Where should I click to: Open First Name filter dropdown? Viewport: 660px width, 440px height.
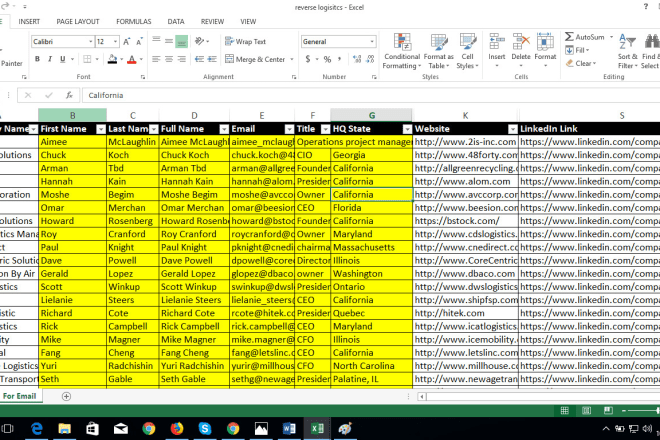tap(101, 129)
